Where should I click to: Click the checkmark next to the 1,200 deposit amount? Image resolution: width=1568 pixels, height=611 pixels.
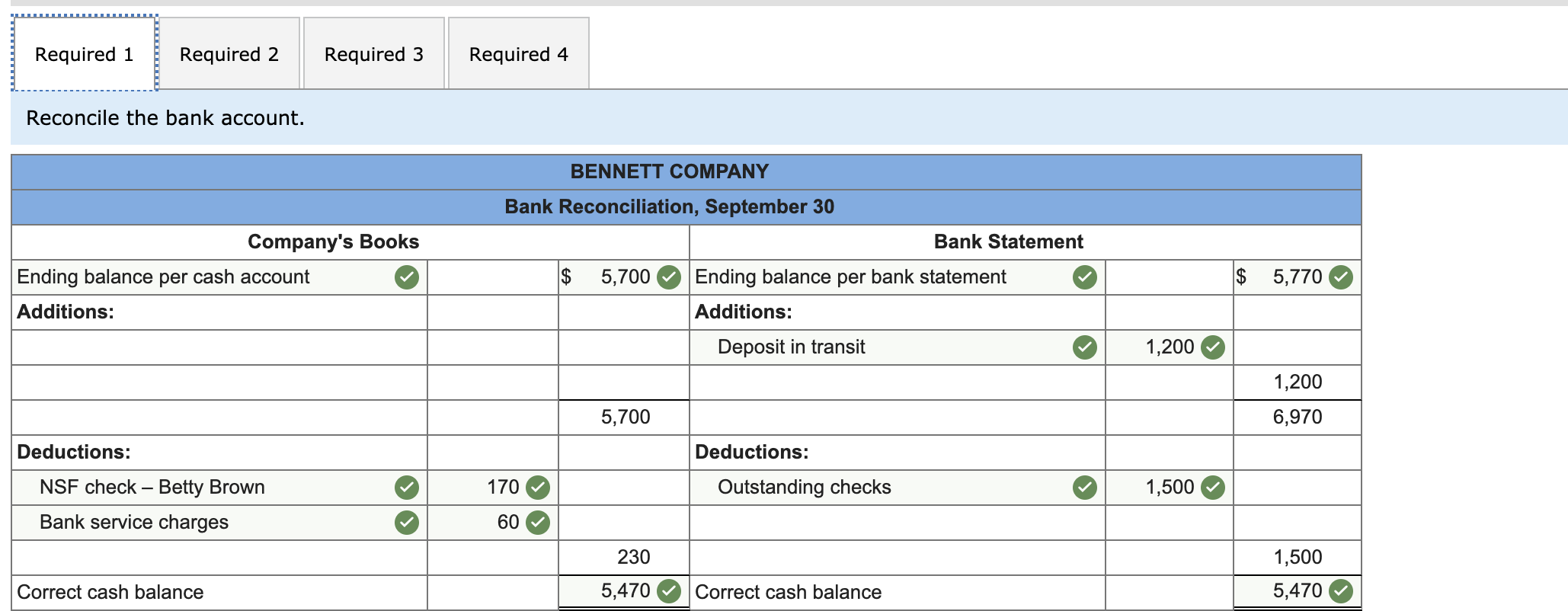[1213, 347]
